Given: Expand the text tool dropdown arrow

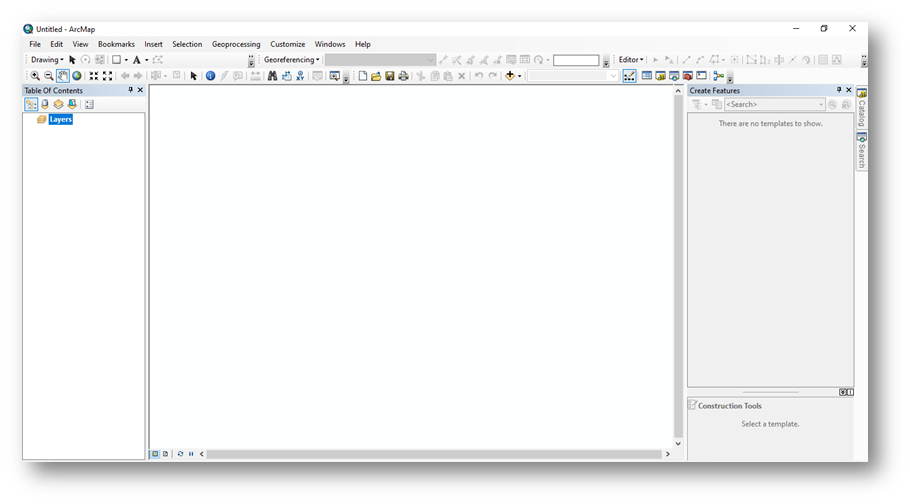Looking at the screenshot, I should [x=146, y=60].
